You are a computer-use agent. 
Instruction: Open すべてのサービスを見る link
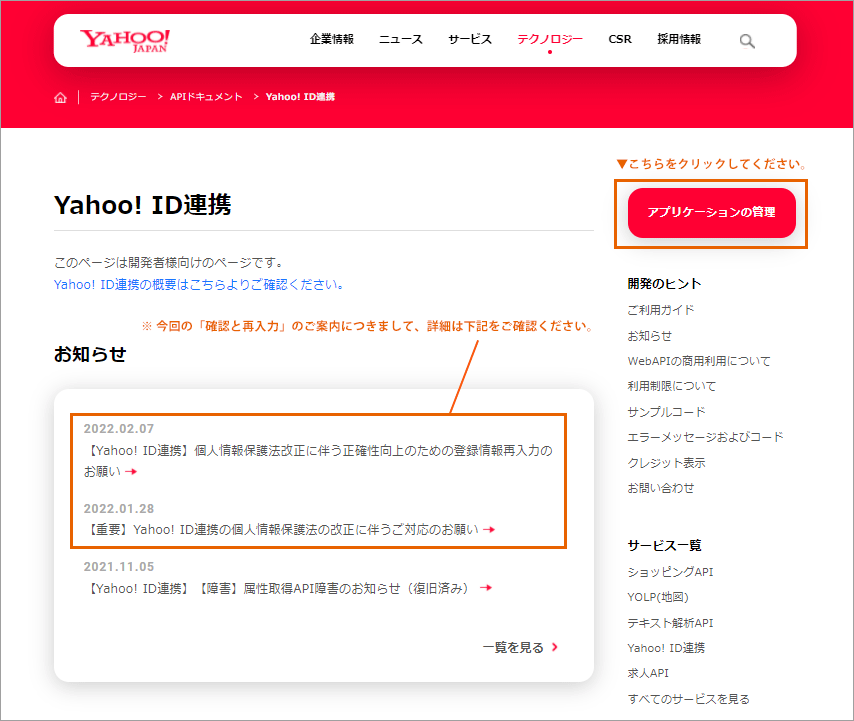[x=688, y=699]
